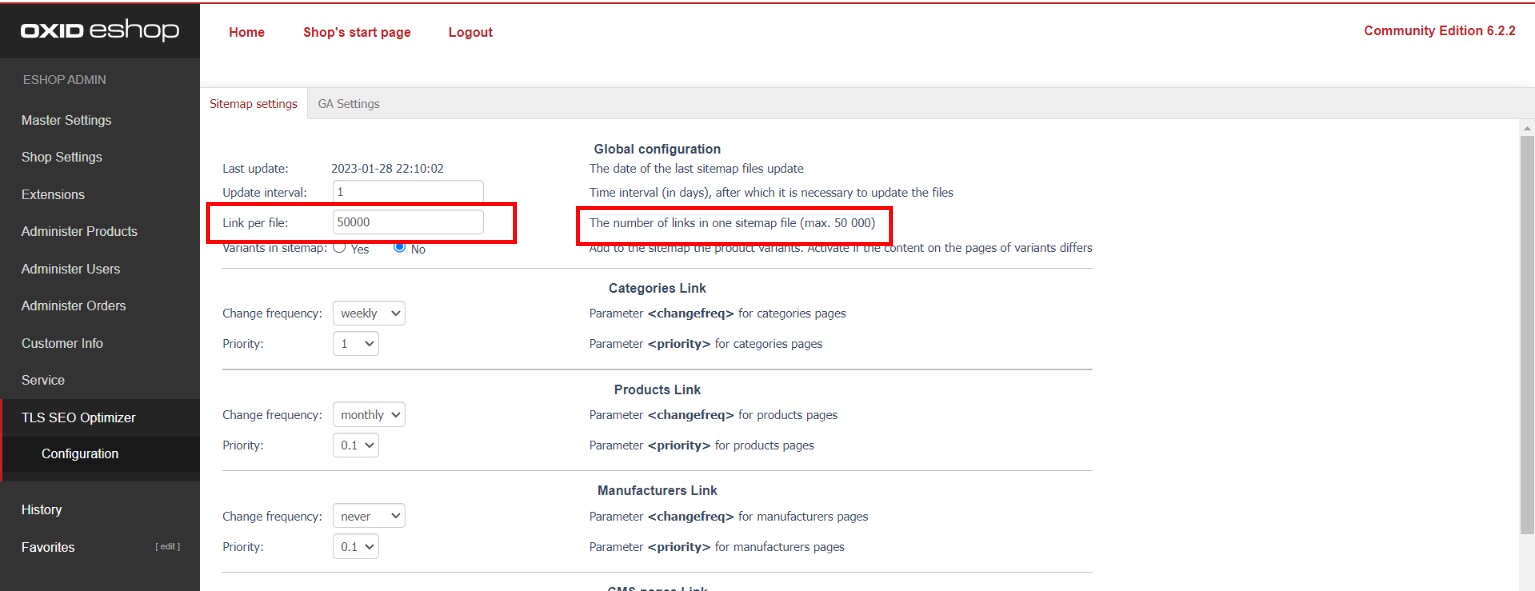Open the Customer Info section
1535x591 pixels.
tap(62, 343)
